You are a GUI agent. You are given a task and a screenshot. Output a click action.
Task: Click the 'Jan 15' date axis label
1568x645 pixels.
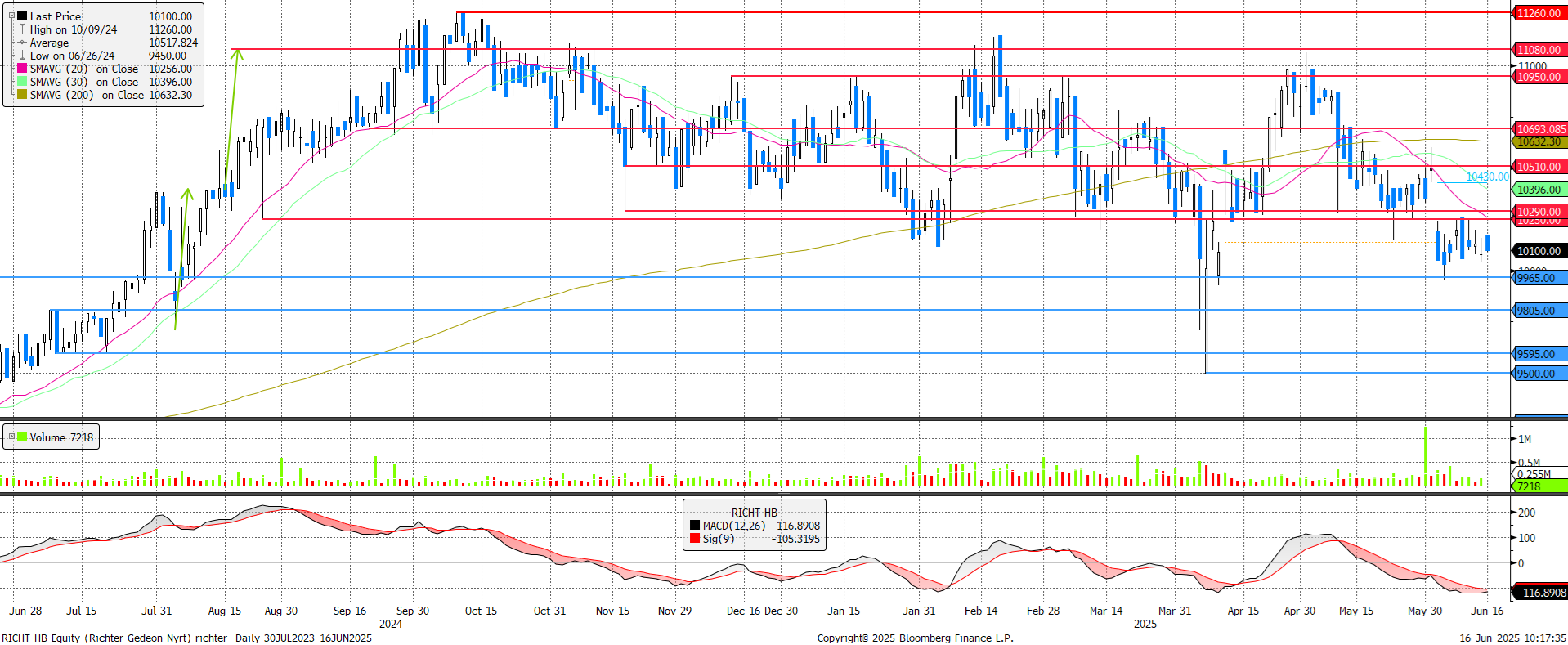click(x=844, y=611)
